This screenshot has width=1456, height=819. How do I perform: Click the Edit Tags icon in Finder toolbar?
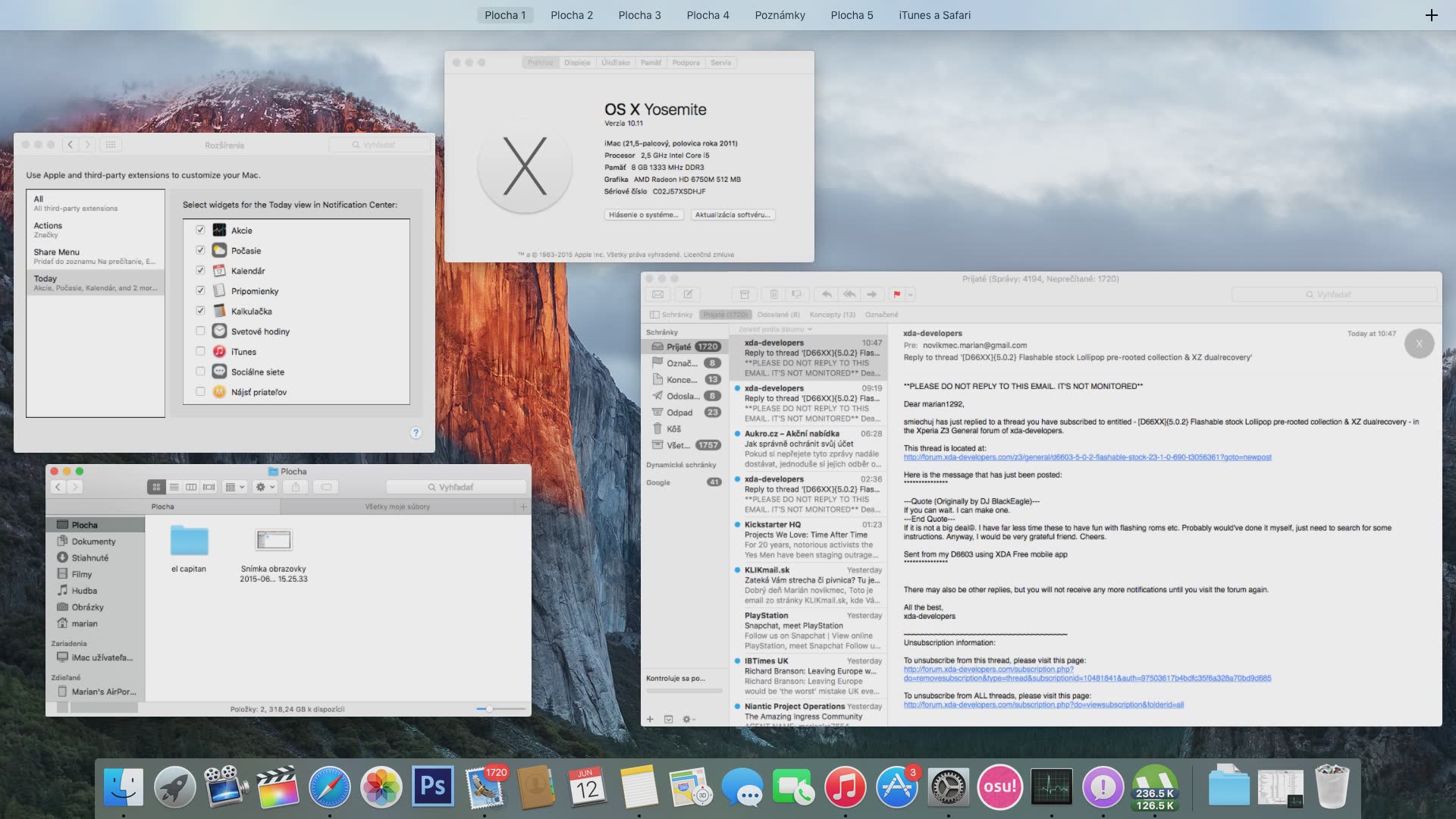(326, 487)
